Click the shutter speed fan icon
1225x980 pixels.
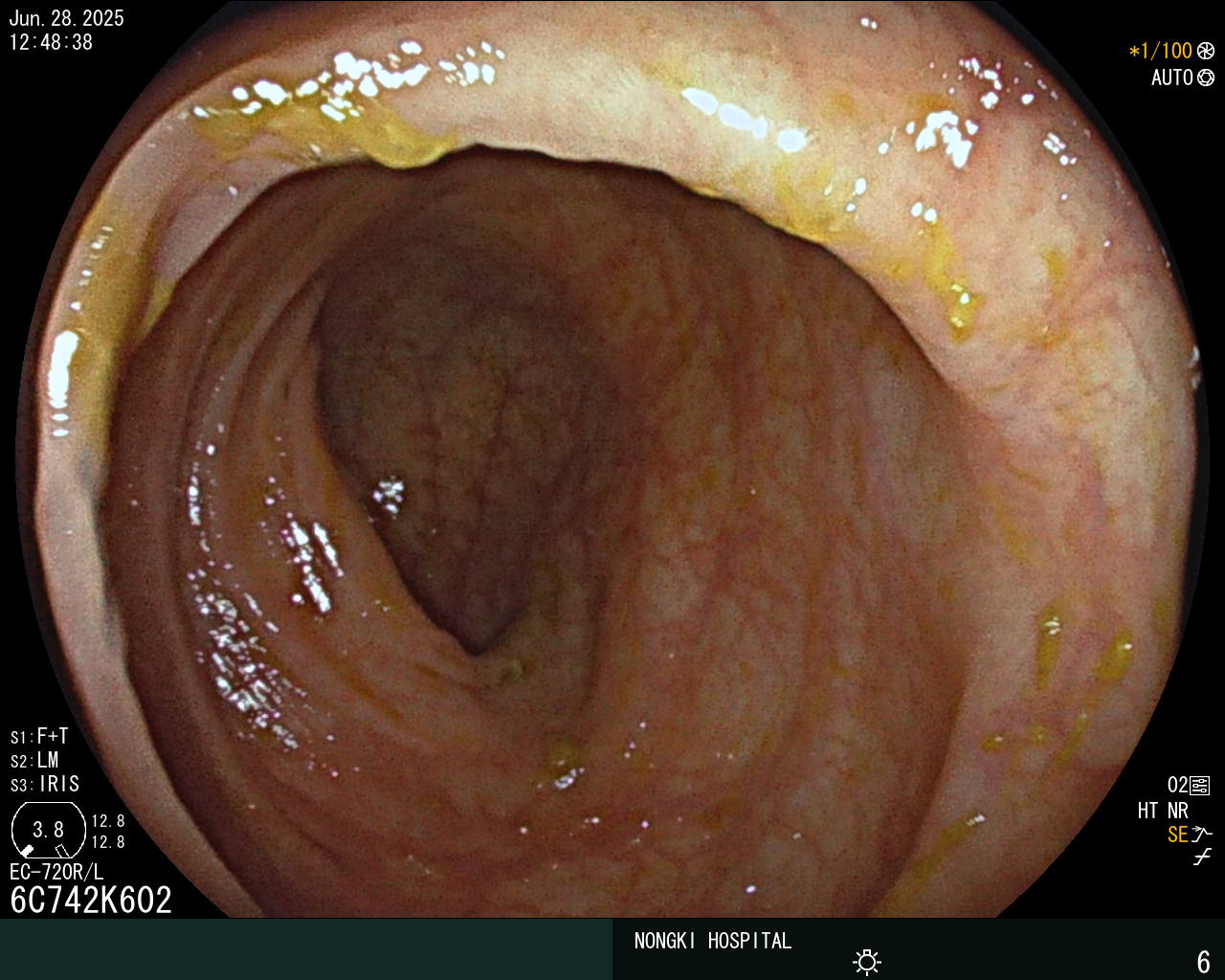click(1206, 52)
